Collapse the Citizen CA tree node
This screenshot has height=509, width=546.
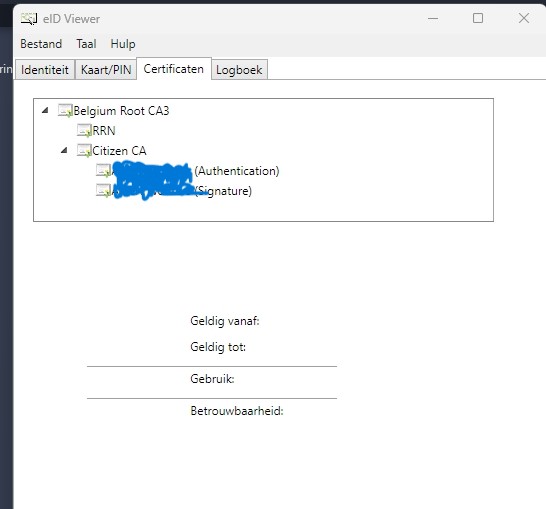[x=64, y=150]
